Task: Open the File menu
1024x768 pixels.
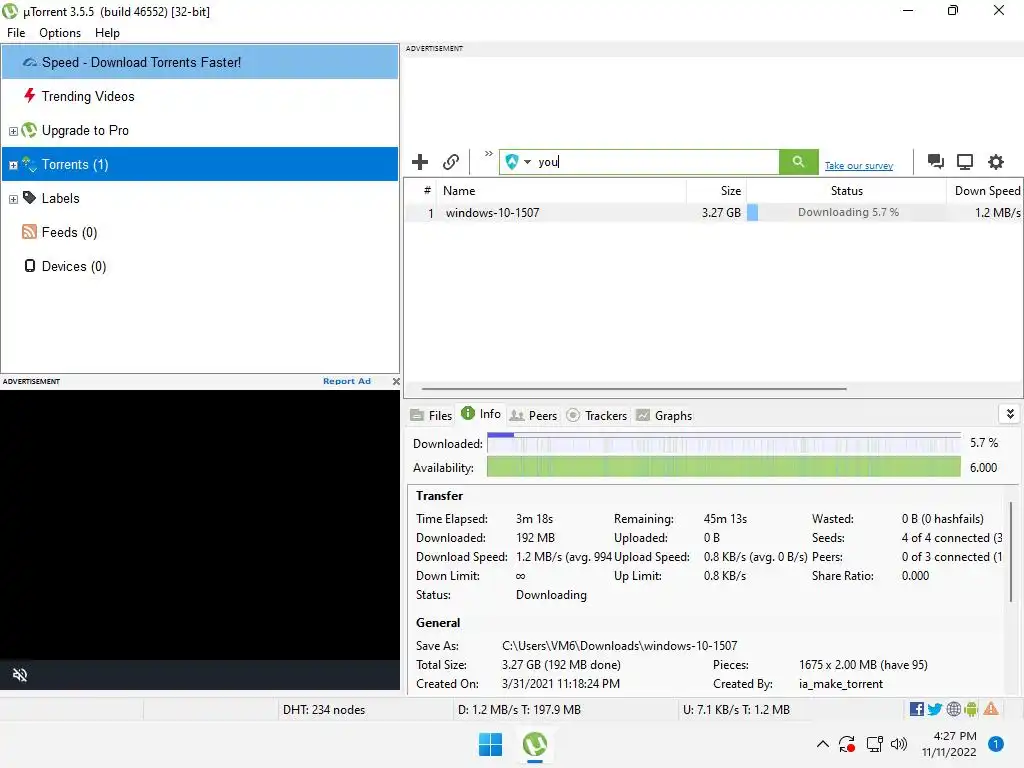Action: pos(16,33)
